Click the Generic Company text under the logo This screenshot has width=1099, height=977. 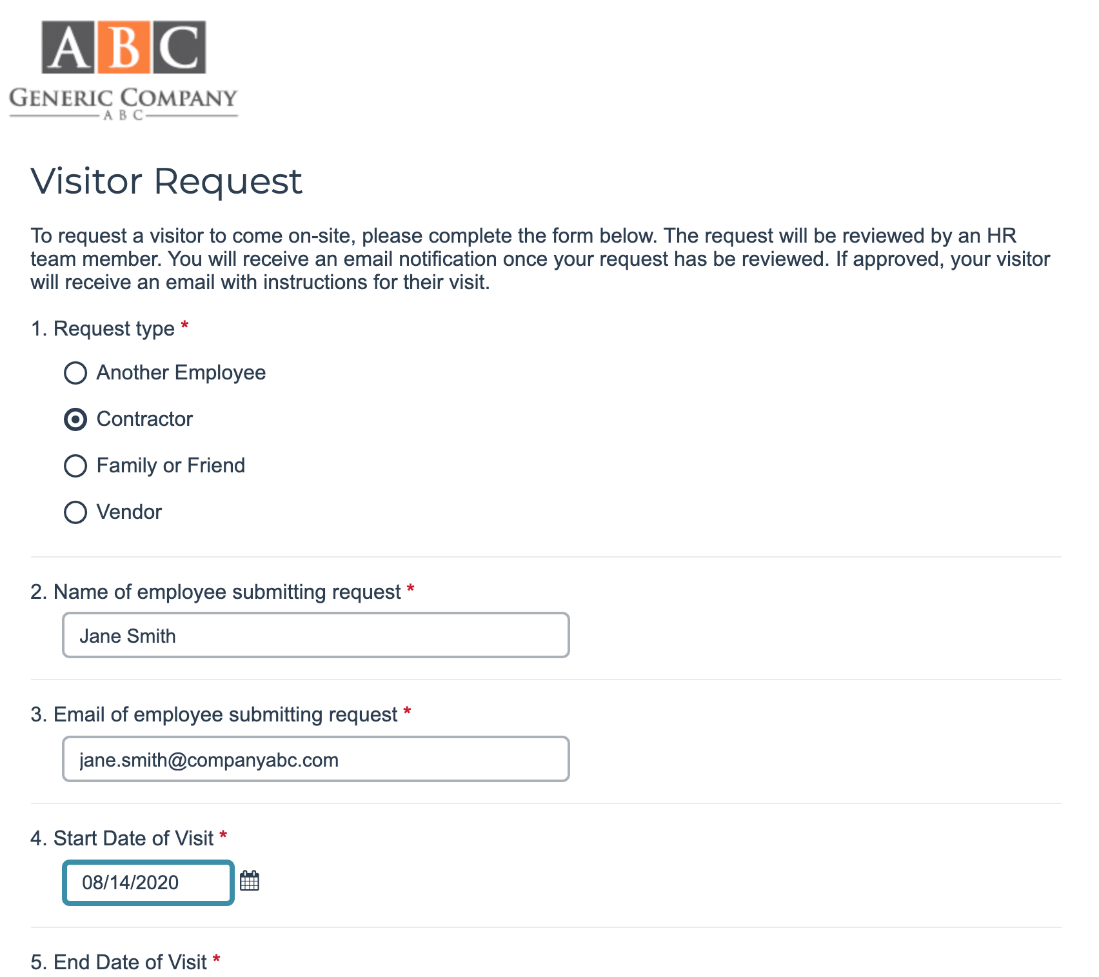click(123, 98)
